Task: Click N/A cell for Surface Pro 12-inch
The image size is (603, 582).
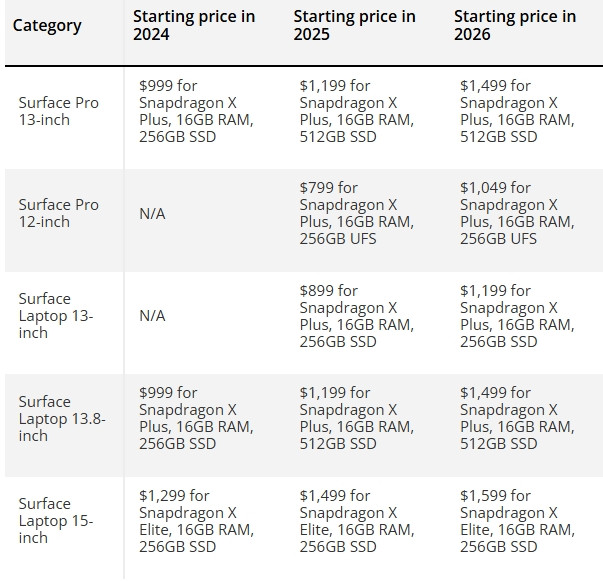Action: click(x=152, y=214)
